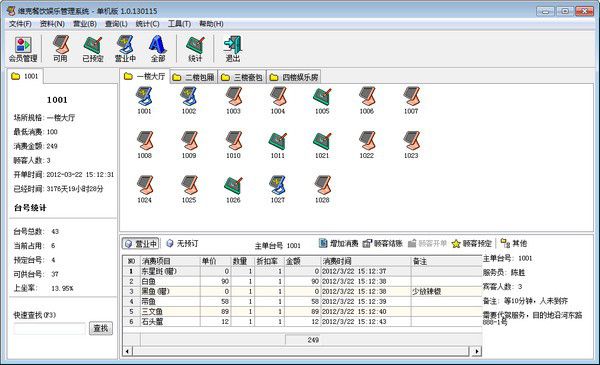The height and width of the screenshot is (365, 600).
Task: Click 顾客预定 customer reservation button
Action: point(471,243)
